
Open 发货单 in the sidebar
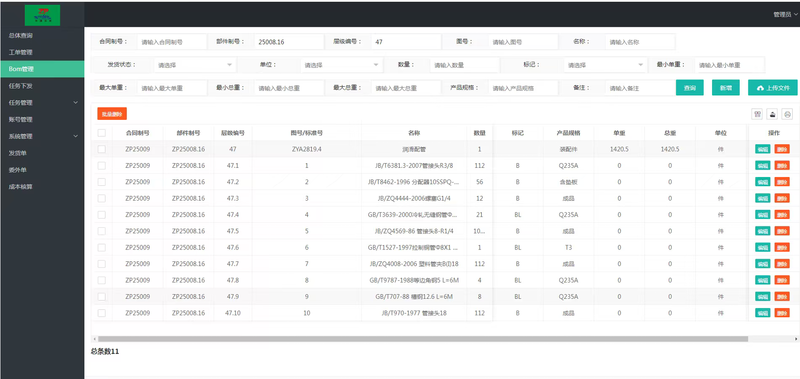42,153
